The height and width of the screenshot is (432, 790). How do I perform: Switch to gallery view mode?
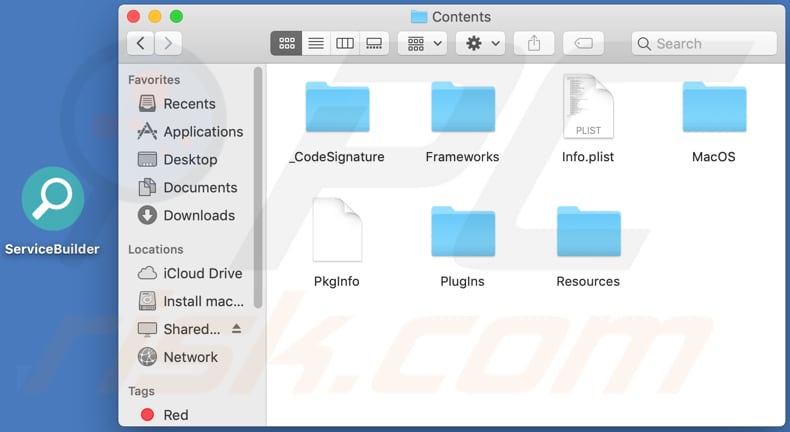tap(374, 43)
